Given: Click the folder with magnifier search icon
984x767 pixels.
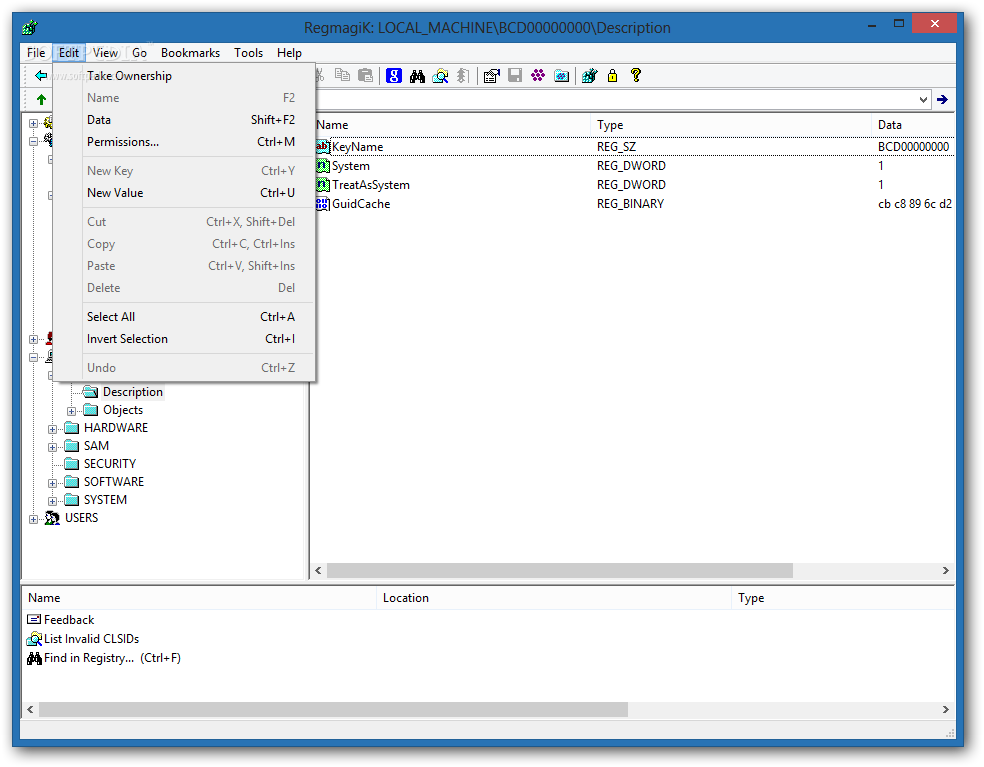Looking at the screenshot, I should pos(441,76).
